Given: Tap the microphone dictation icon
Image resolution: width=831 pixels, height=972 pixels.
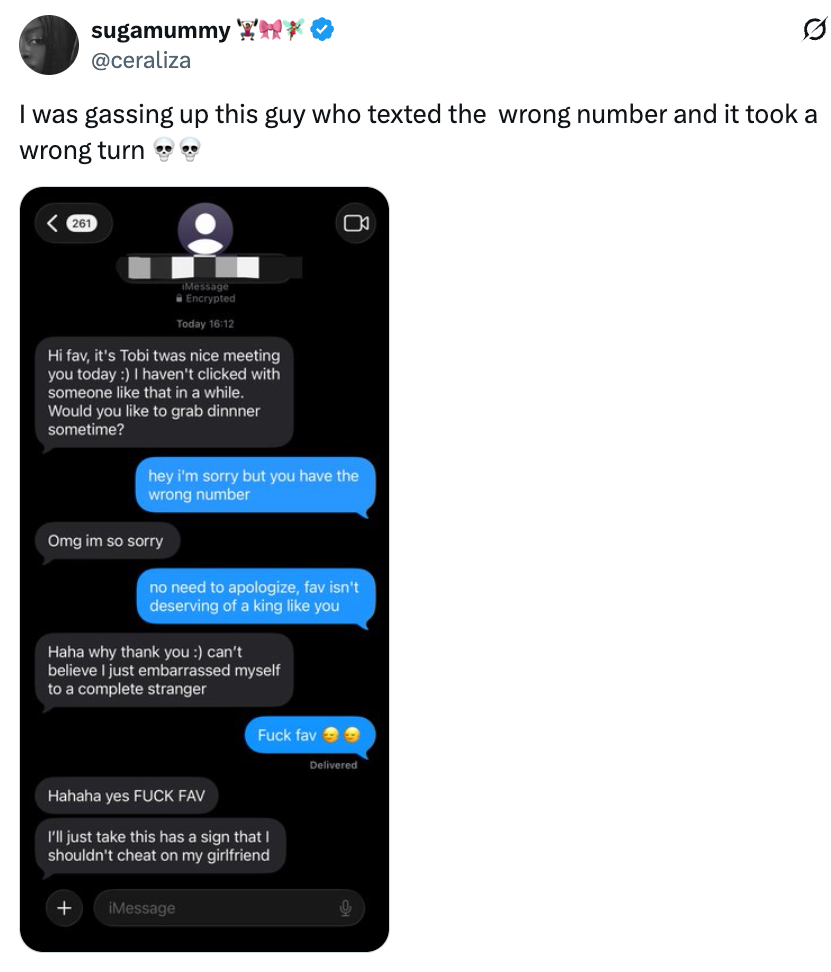Looking at the screenshot, I should 346,908.
